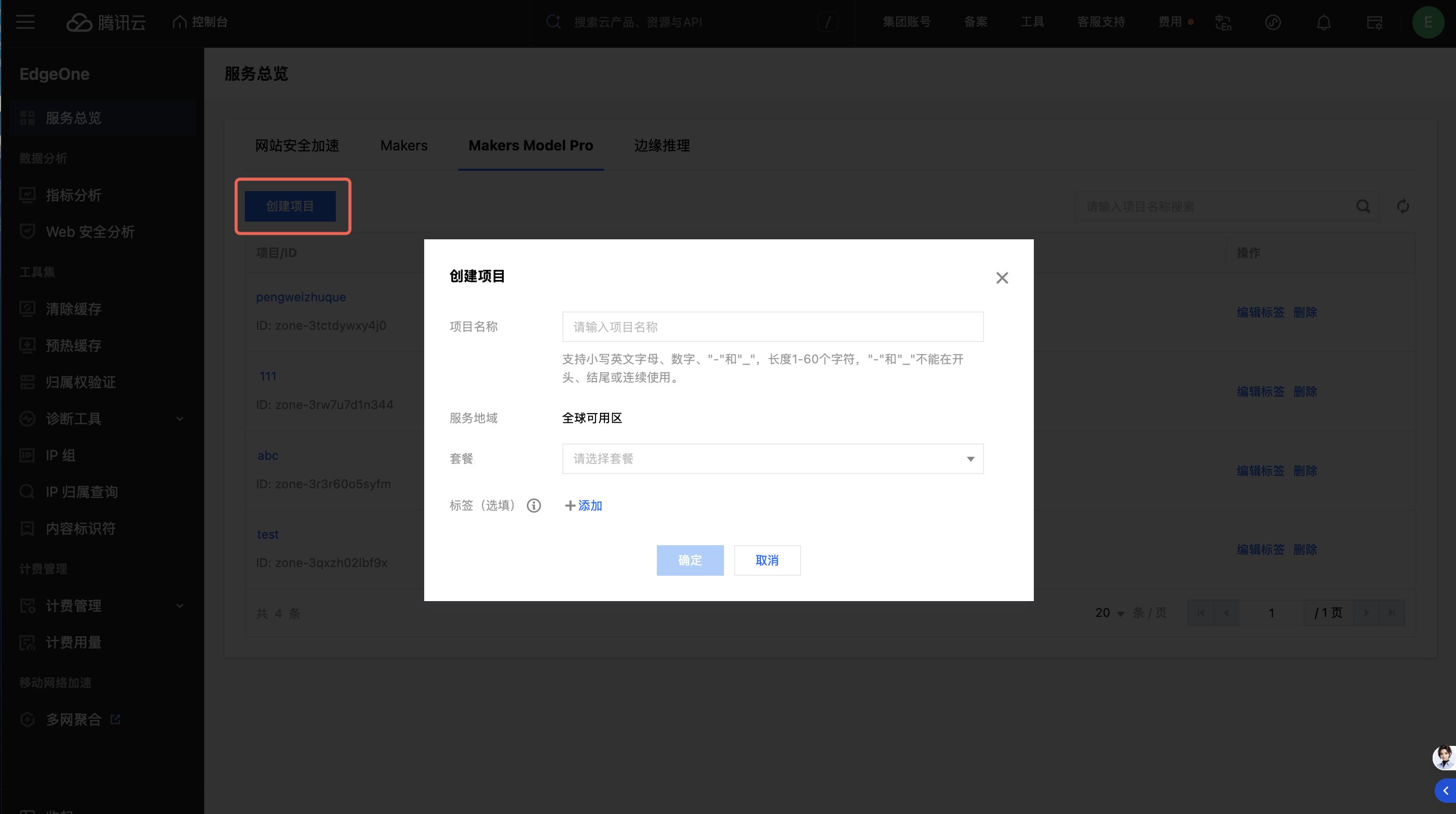Go to next page of results
1456x814 pixels.
(x=1367, y=613)
